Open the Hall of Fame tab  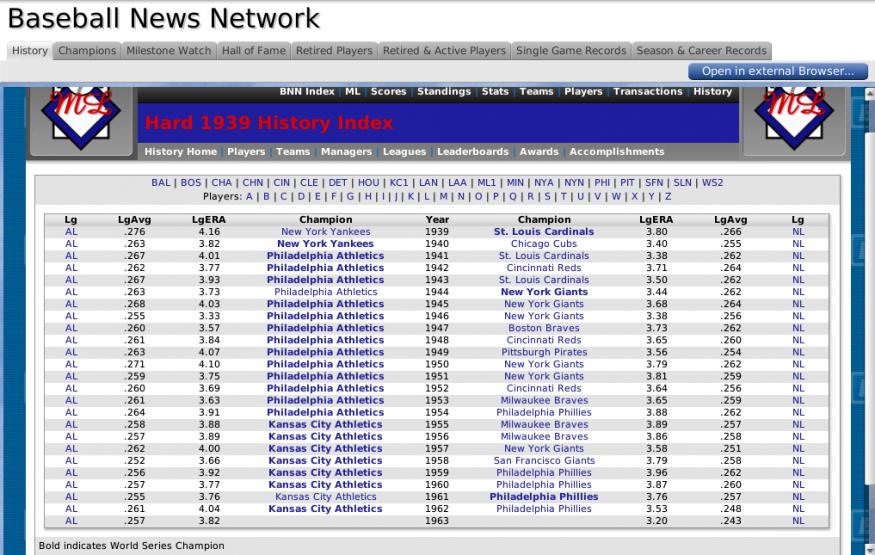tap(254, 51)
